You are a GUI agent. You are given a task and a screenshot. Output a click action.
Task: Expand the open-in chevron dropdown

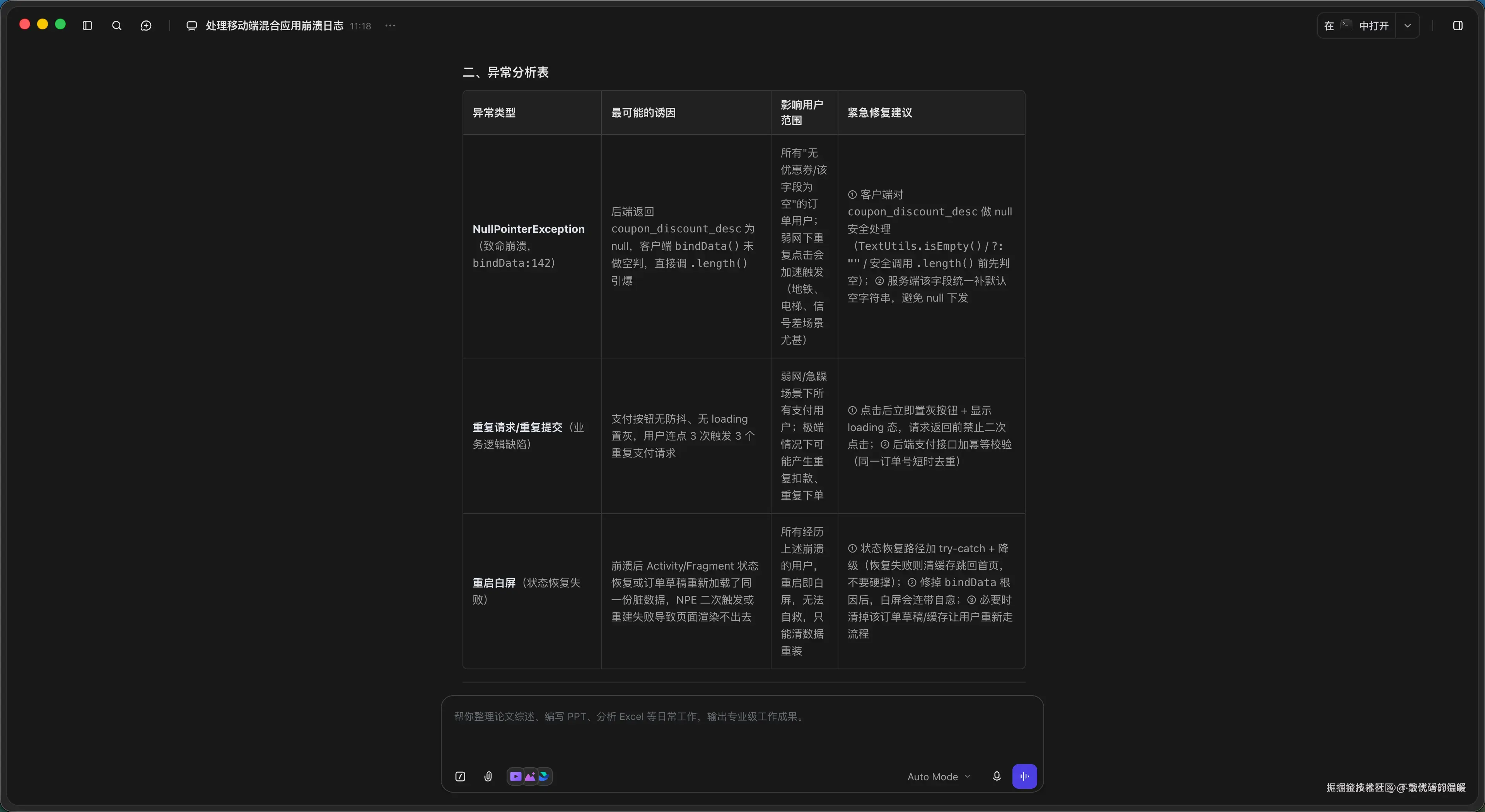click(1408, 26)
